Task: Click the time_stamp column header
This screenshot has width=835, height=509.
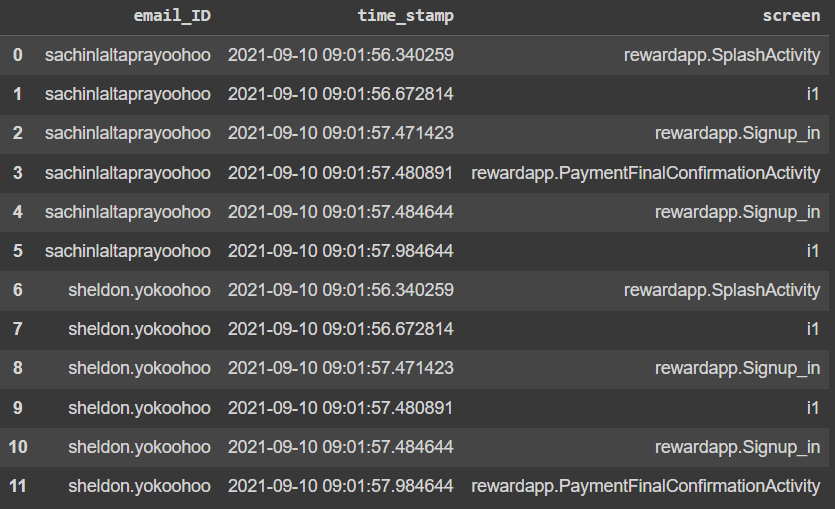Action: pos(405,16)
